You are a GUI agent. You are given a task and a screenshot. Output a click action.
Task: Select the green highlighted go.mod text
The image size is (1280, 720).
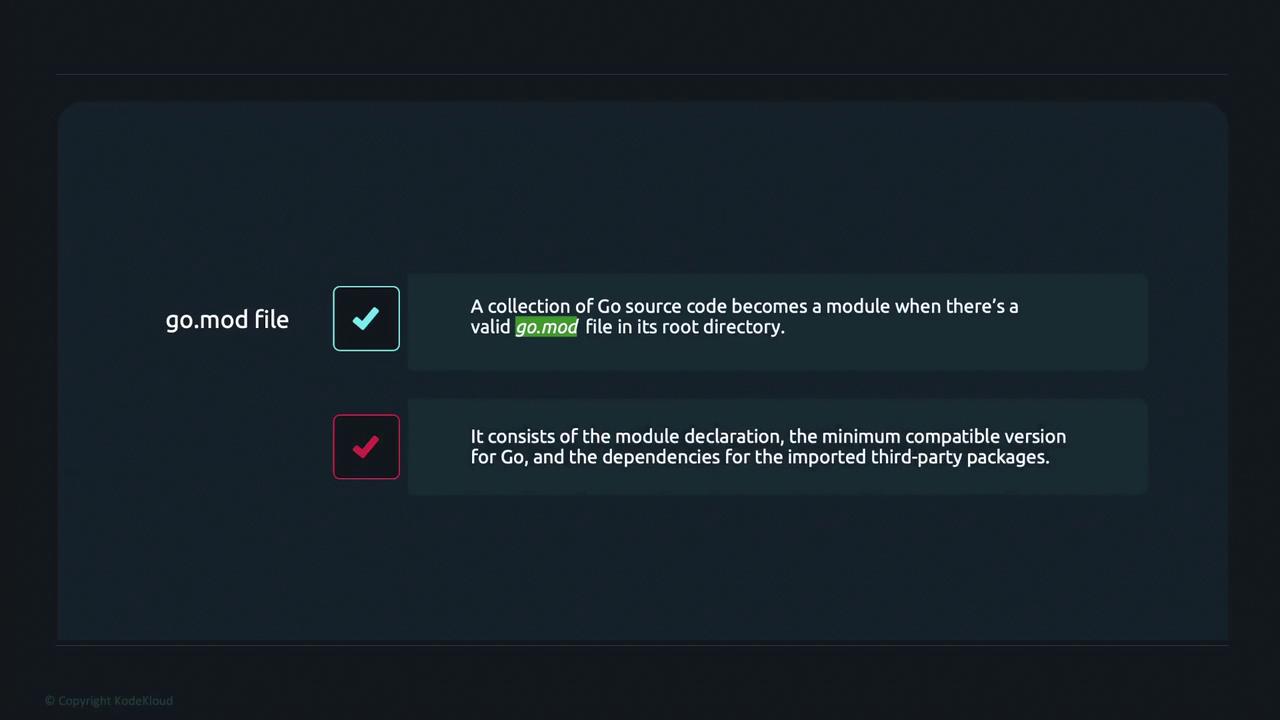(x=546, y=327)
